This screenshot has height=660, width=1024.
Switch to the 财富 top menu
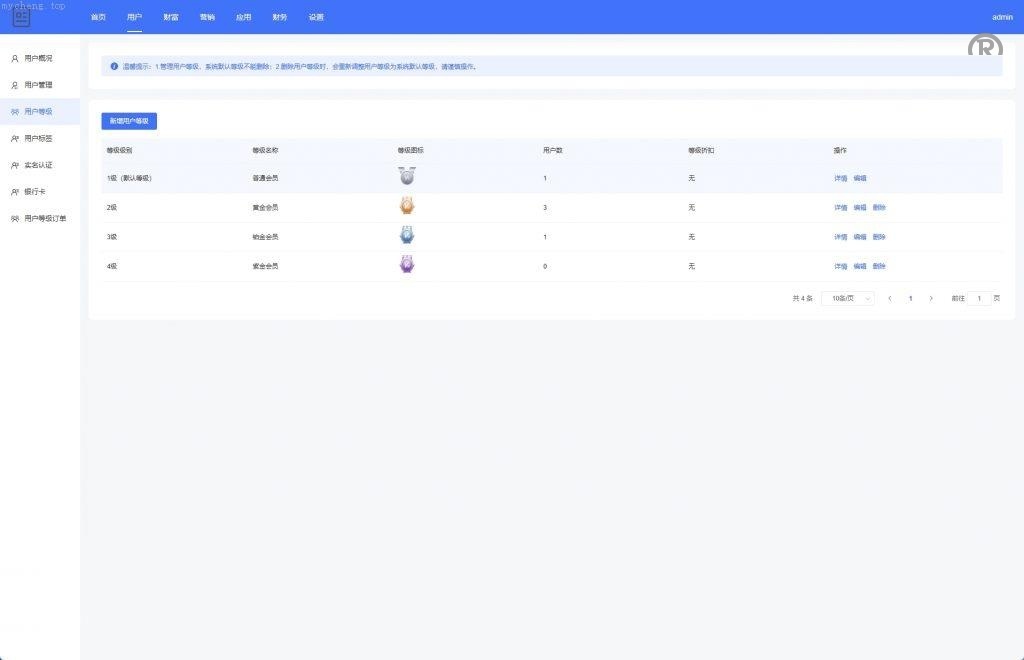pyautogui.click(x=171, y=17)
